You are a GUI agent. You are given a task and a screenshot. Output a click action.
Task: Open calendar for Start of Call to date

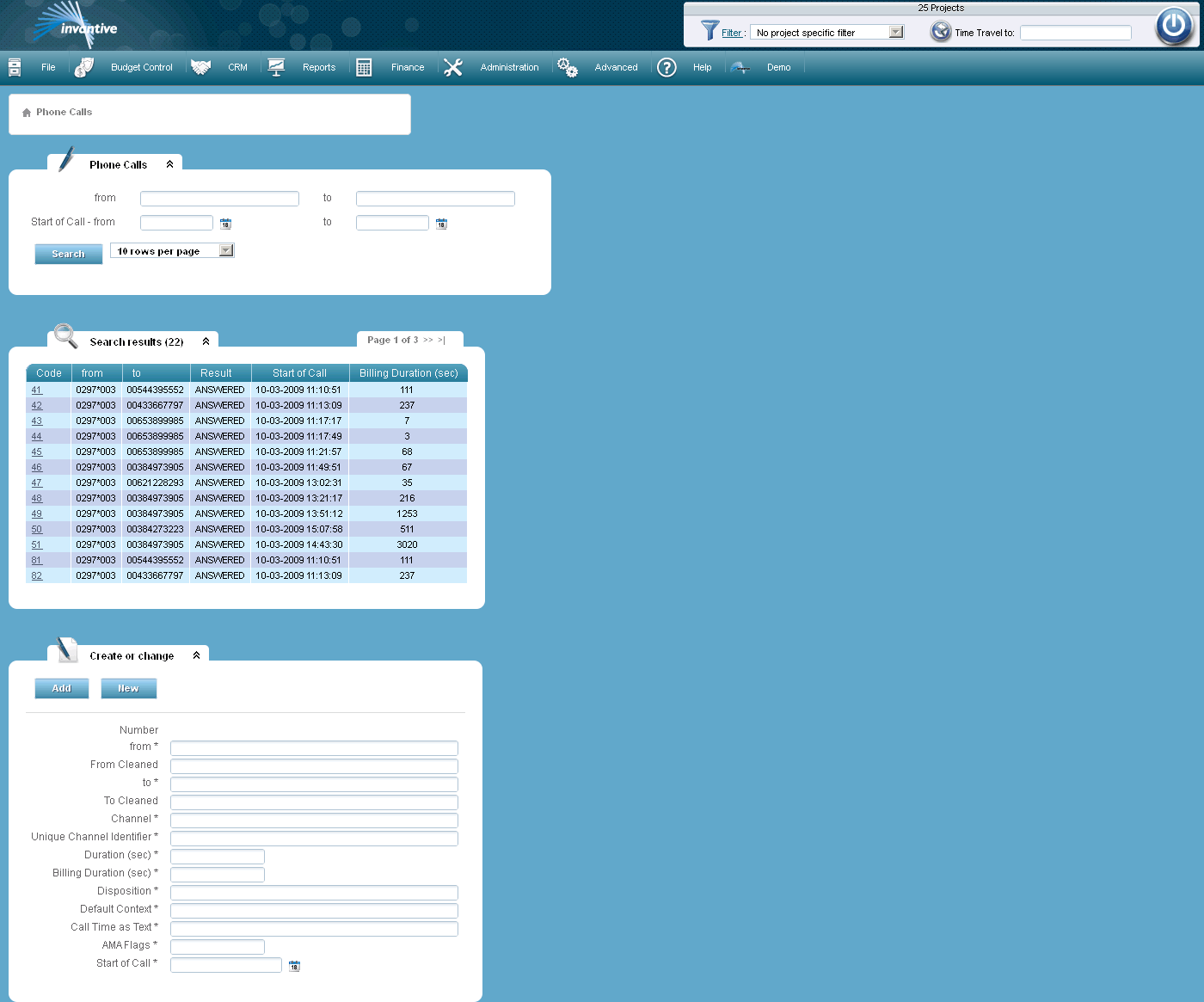(x=441, y=224)
